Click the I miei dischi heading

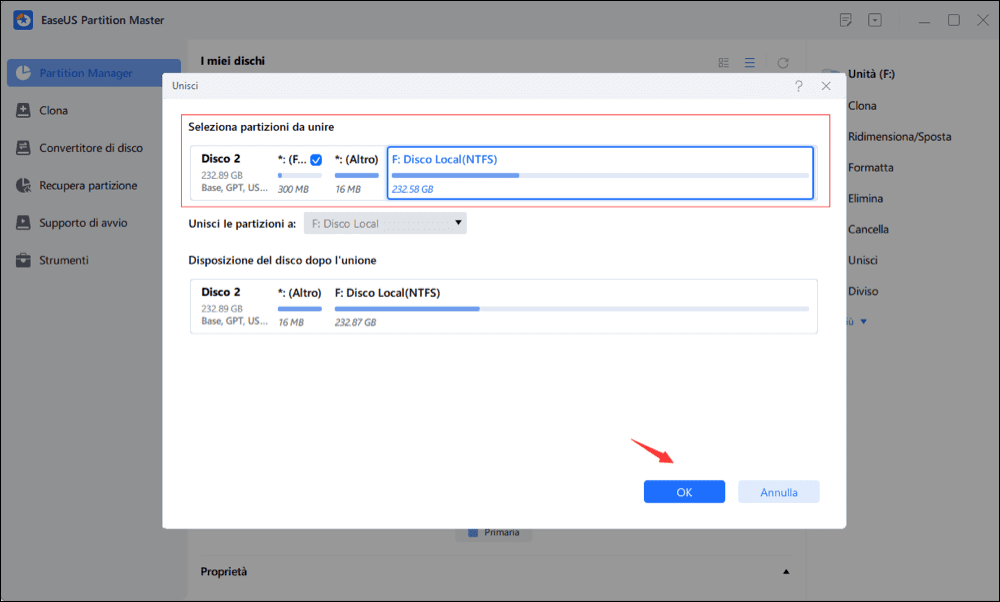(232, 61)
